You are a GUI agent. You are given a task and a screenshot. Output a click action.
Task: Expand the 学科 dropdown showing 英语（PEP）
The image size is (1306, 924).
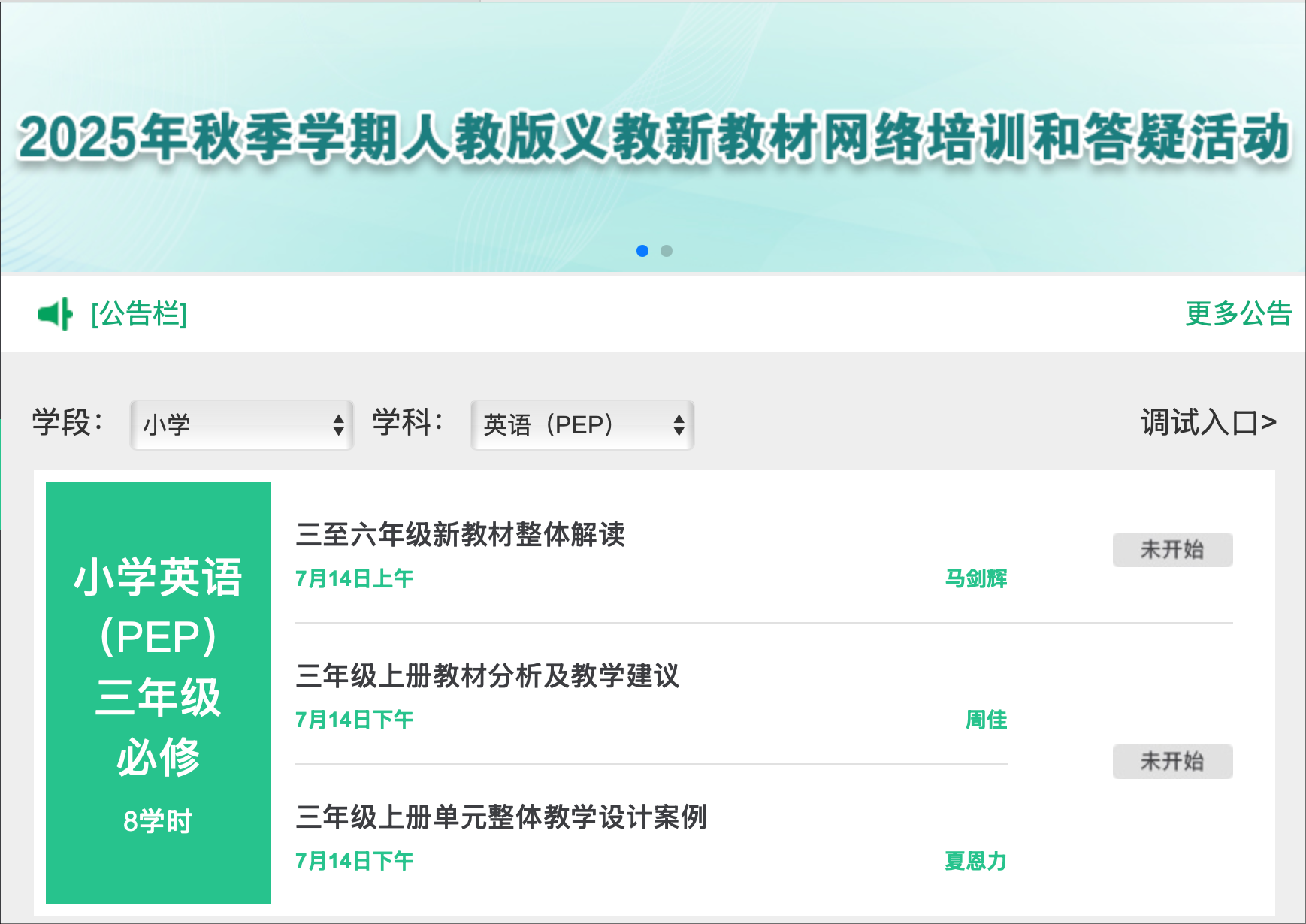(x=582, y=425)
